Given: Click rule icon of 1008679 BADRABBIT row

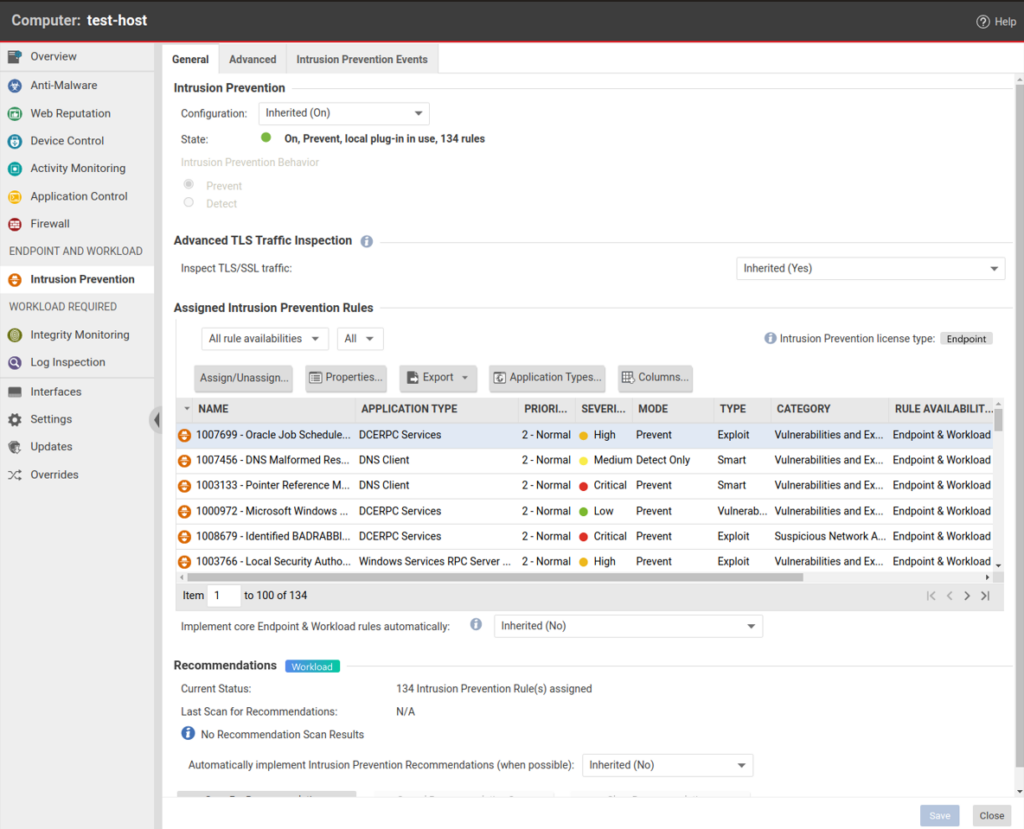Looking at the screenshot, I should point(185,537).
